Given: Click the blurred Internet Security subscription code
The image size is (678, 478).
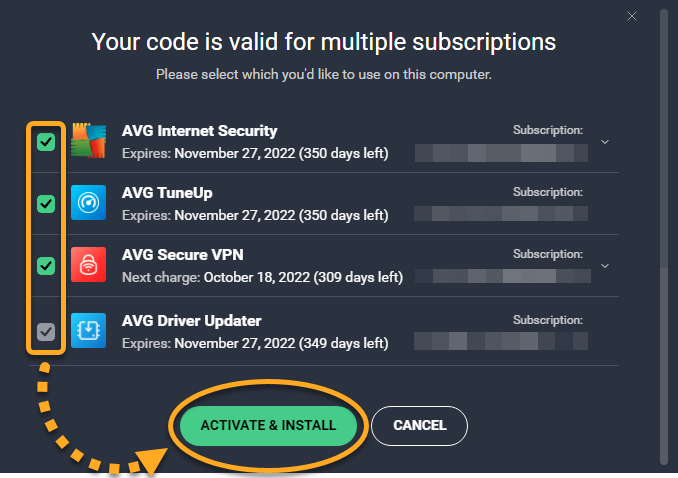Looking at the screenshot, I should click(501, 153).
